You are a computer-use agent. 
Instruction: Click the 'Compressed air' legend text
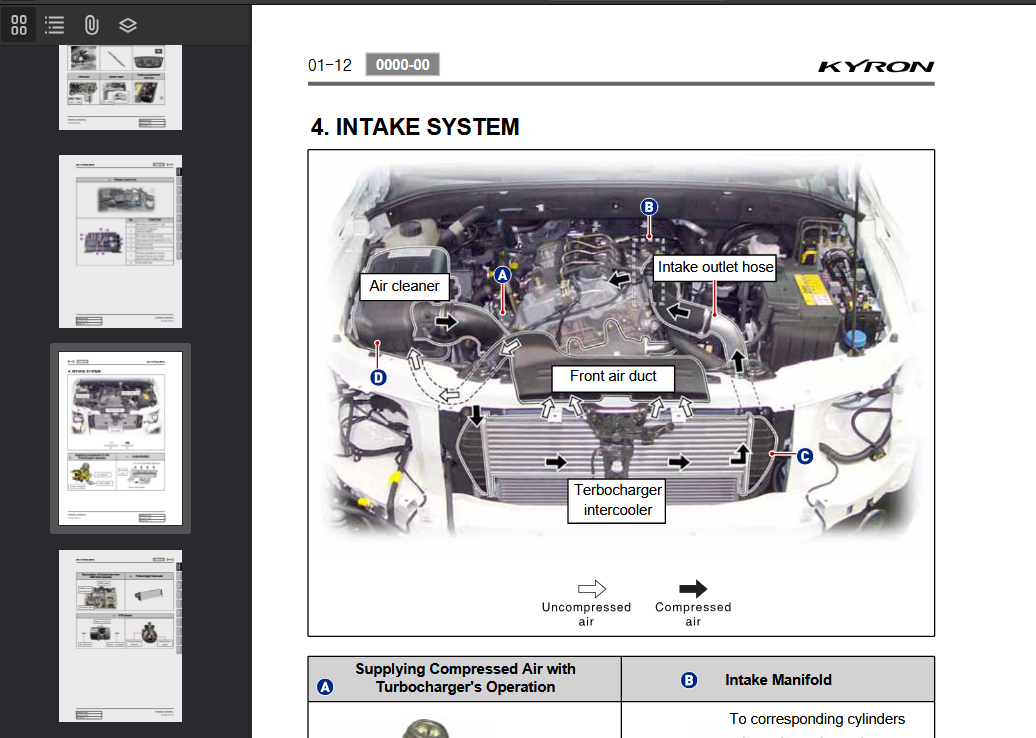[x=693, y=614]
